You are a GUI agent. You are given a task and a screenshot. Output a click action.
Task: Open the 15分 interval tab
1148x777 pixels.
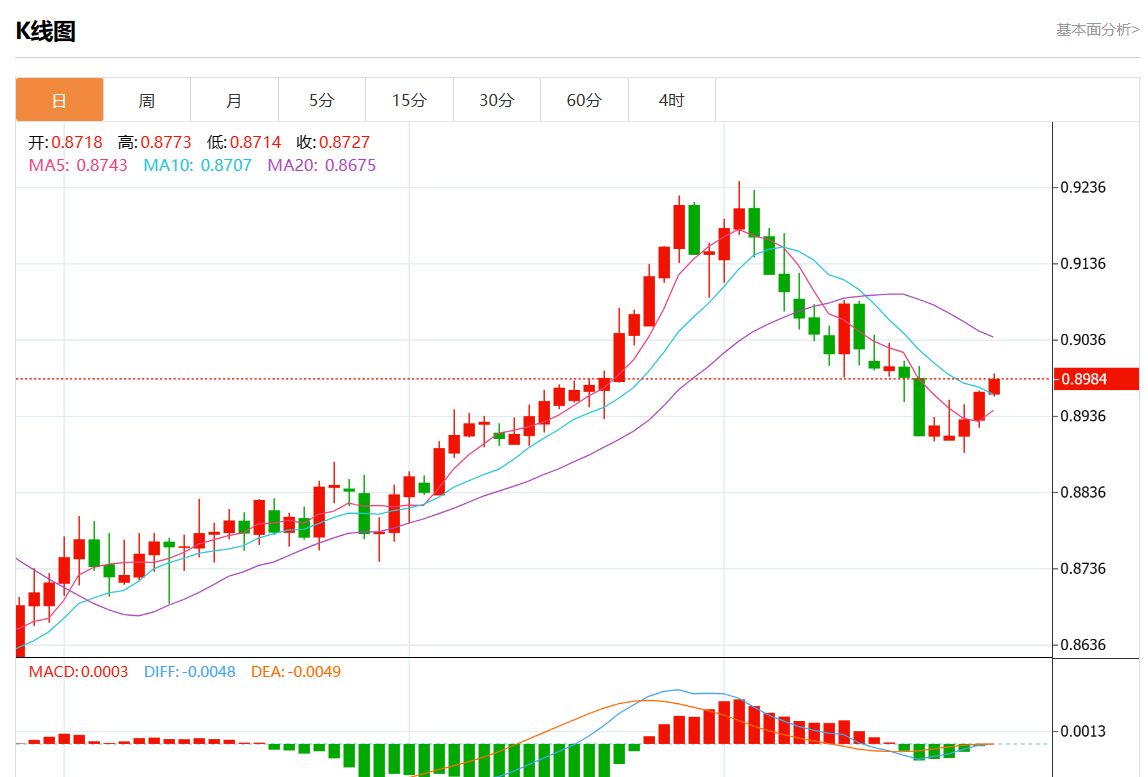(409, 100)
